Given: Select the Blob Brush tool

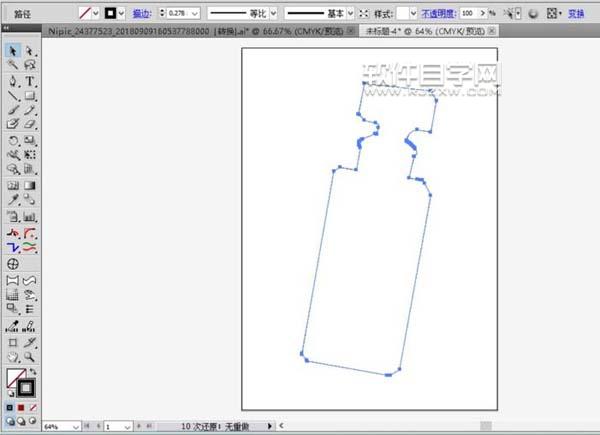Looking at the screenshot, I should pyautogui.click(x=13, y=124).
